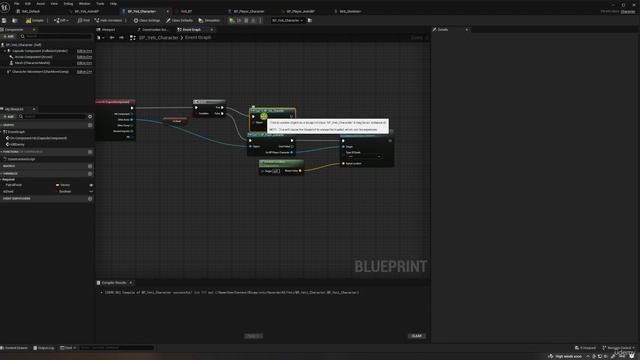The image size is (640, 360).
Task: Close the BP_Yeti_Character document tab
Action: [x=167, y=11]
